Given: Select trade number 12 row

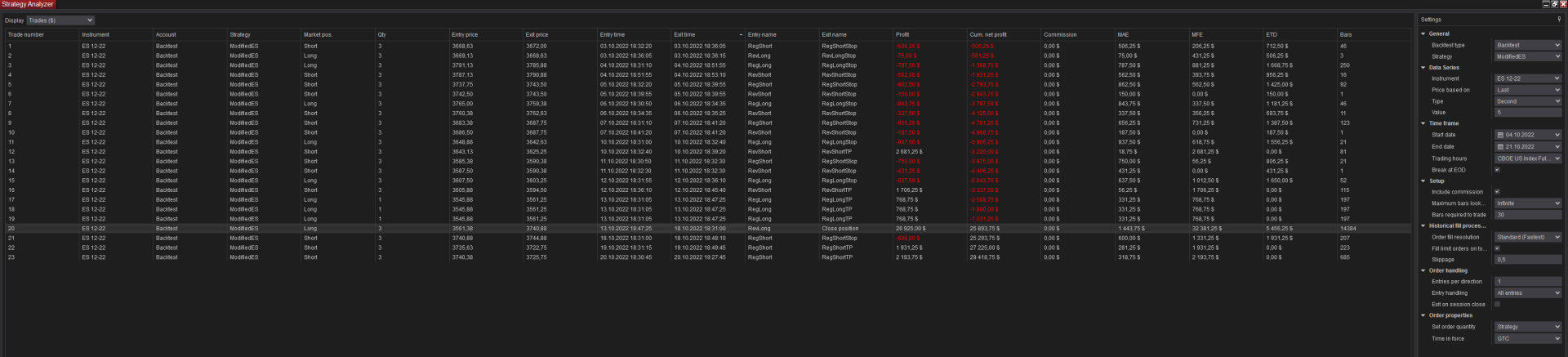Looking at the screenshot, I should tap(709, 152).
